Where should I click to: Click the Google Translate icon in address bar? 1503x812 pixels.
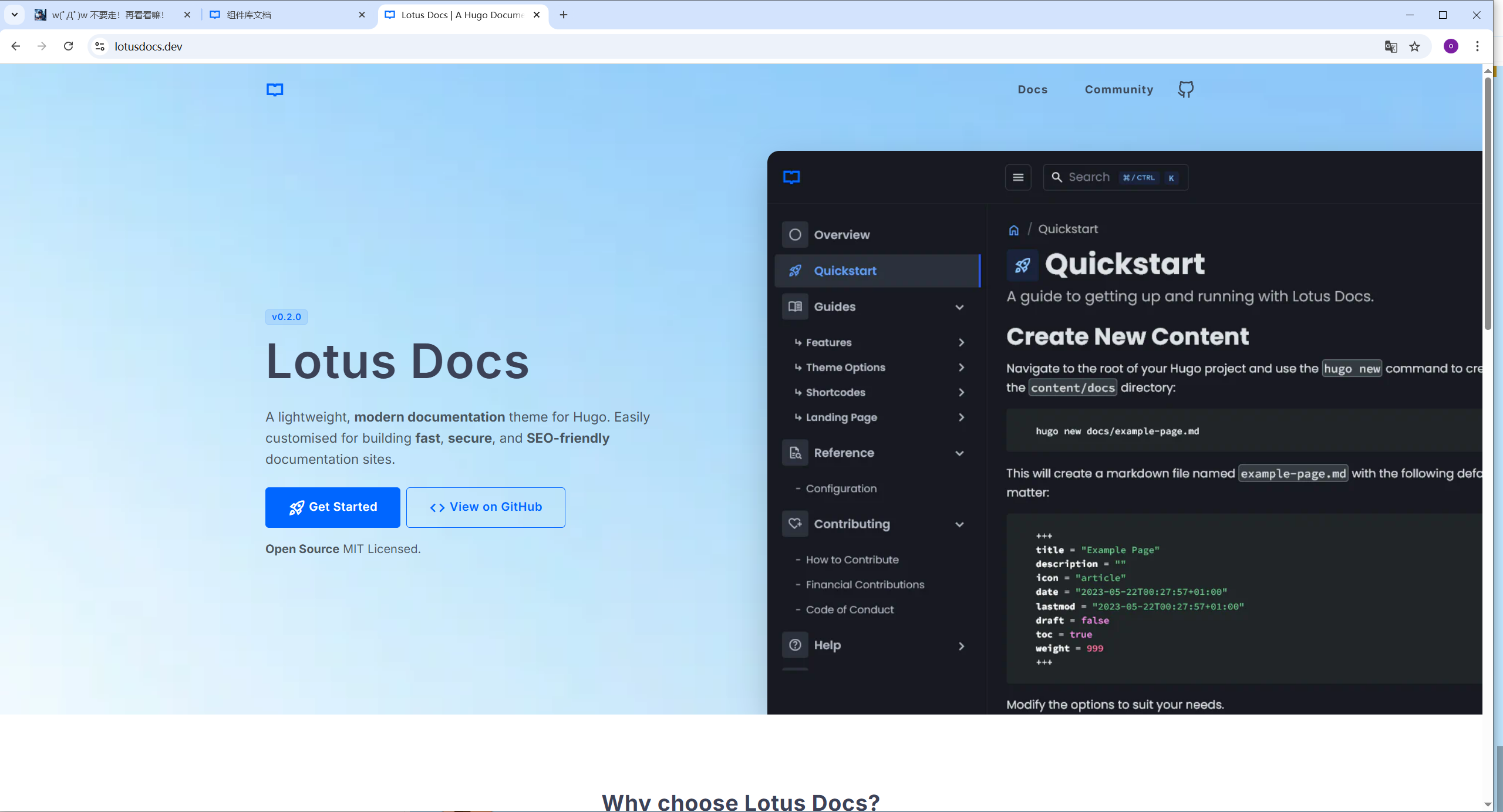click(1390, 46)
